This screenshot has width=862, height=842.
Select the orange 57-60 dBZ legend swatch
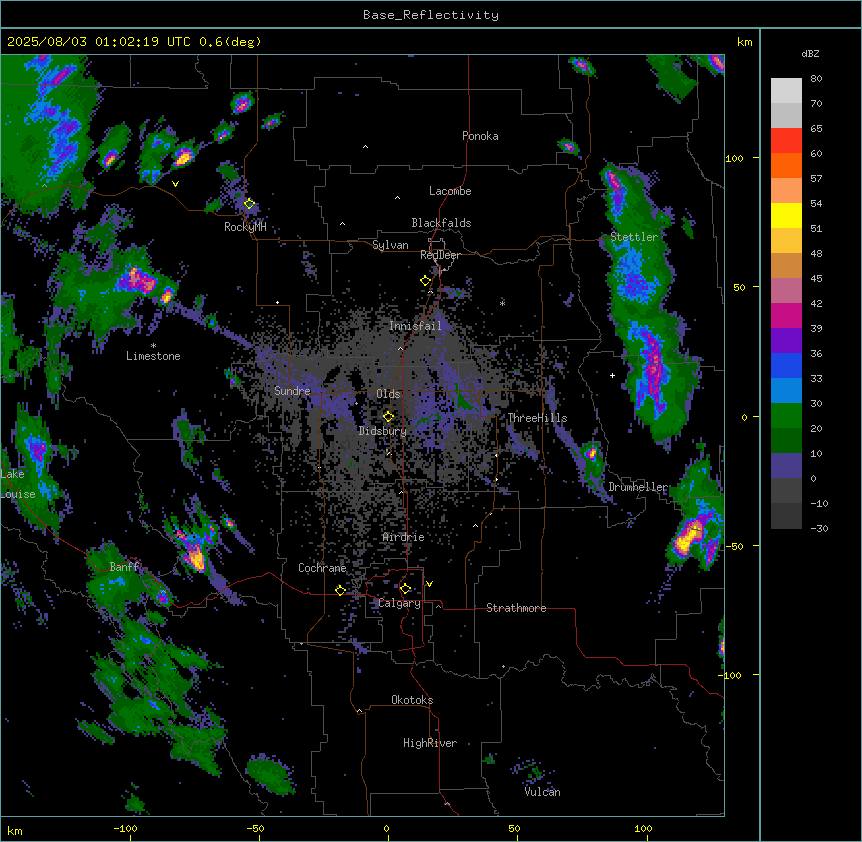point(786,166)
